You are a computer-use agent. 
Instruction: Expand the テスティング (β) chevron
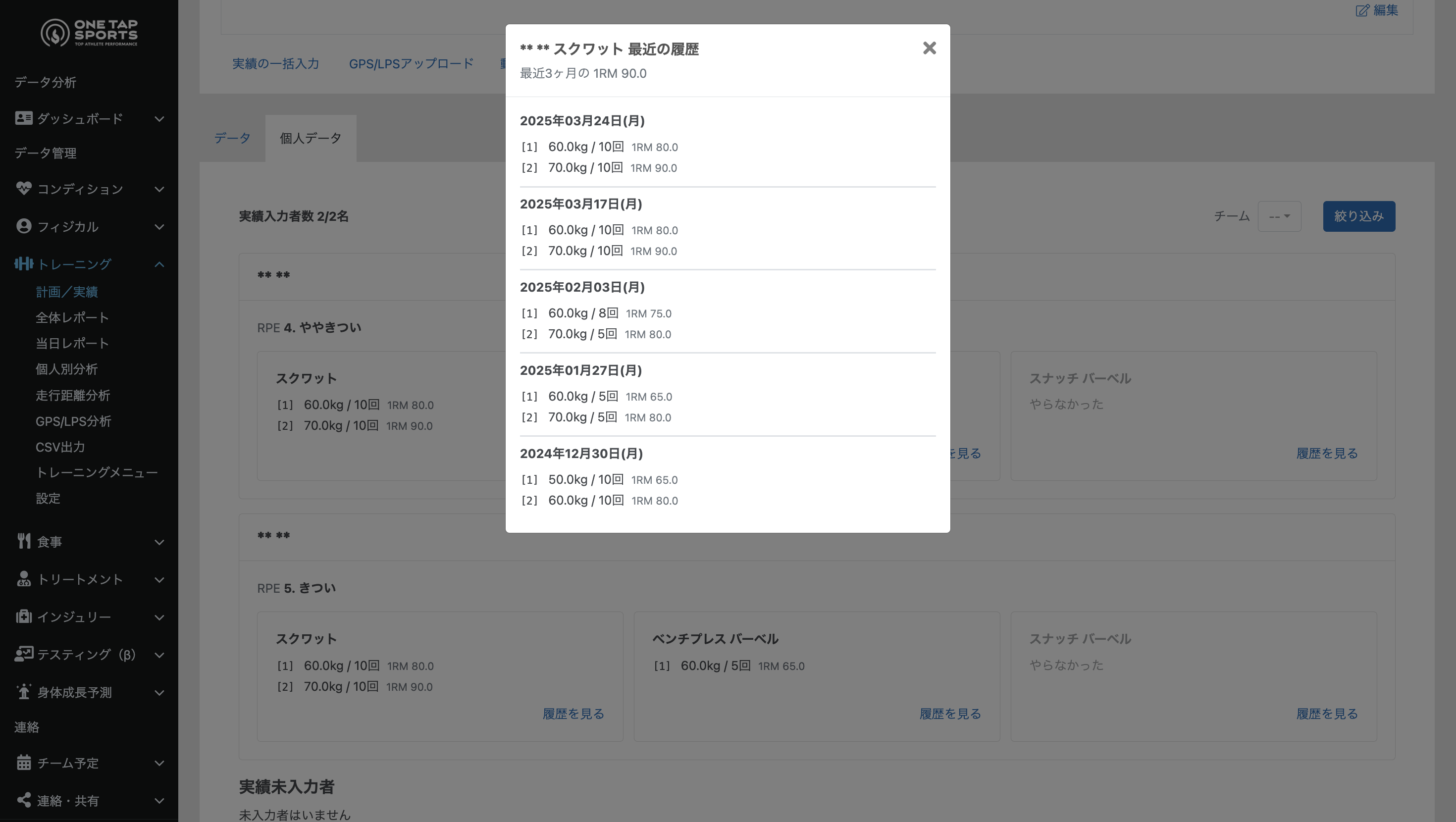159,655
